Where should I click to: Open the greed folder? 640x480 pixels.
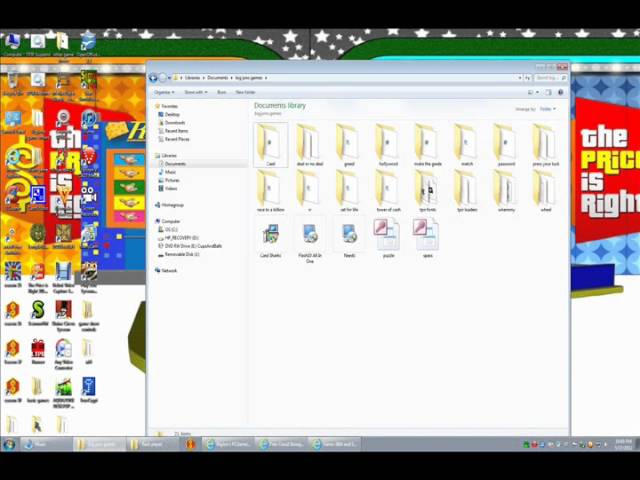click(349, 145)
